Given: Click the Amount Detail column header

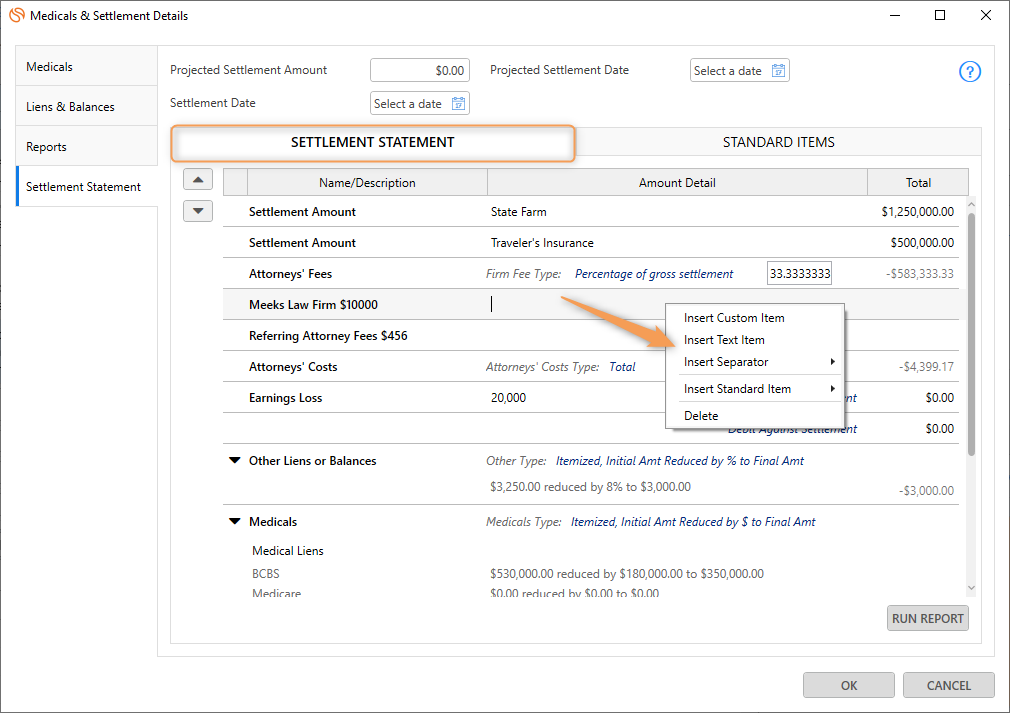Looking at the screenshot, I should [x=677, y=182].
